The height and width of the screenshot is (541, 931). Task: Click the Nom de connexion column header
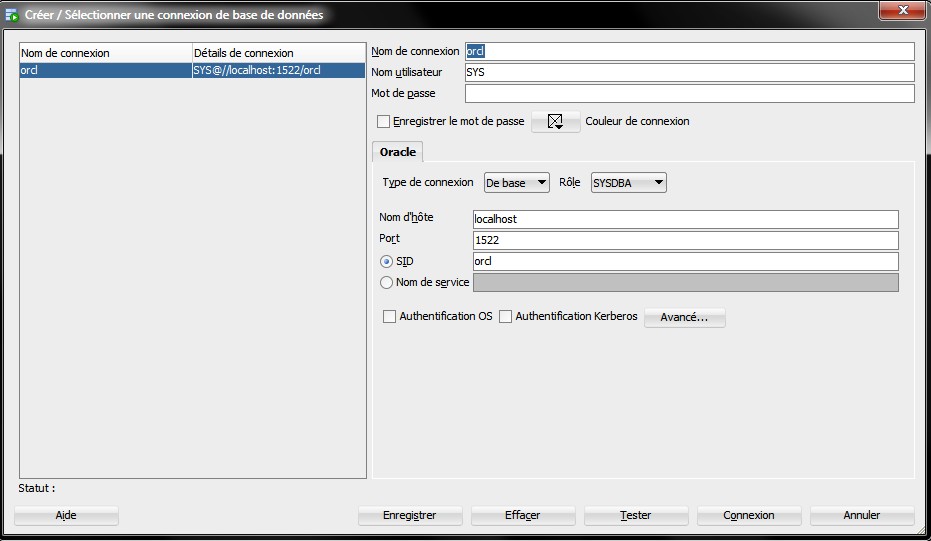click(x=106, y=53)
